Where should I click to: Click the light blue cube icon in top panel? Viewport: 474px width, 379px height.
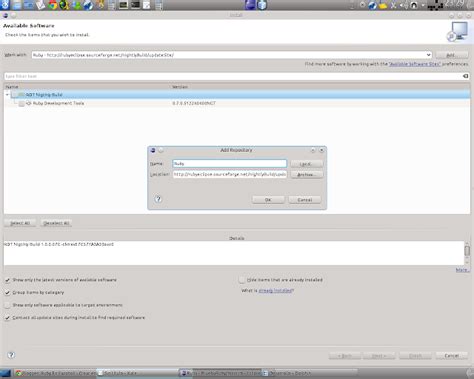(262, 5)
